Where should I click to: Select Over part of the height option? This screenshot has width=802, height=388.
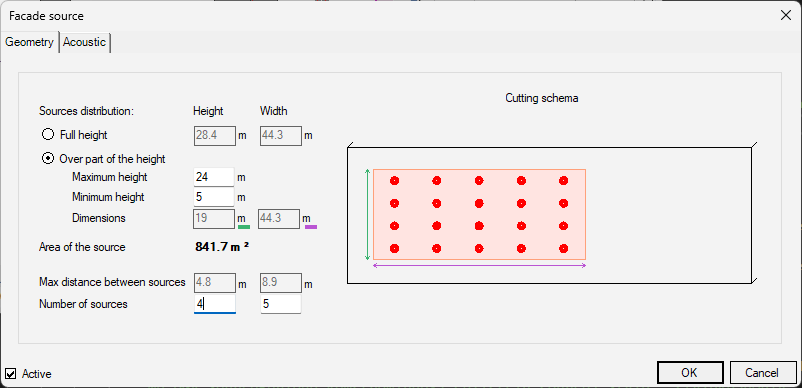tap(48, 158)
